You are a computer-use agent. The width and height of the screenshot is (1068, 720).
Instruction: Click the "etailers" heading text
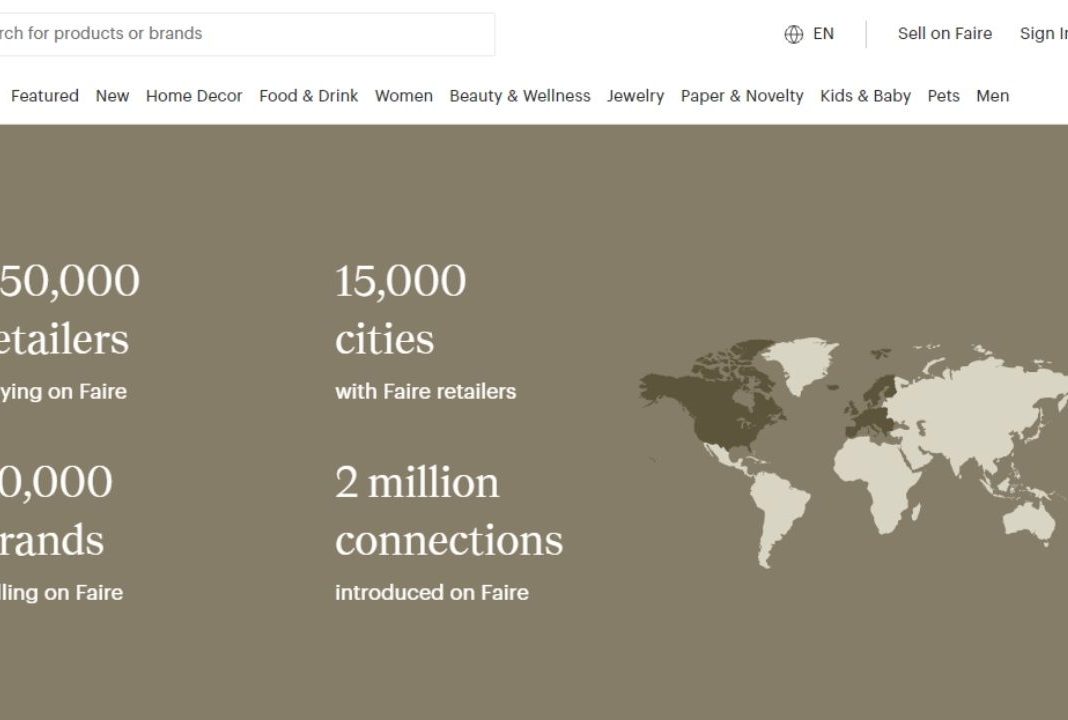[x=64, y=339]
